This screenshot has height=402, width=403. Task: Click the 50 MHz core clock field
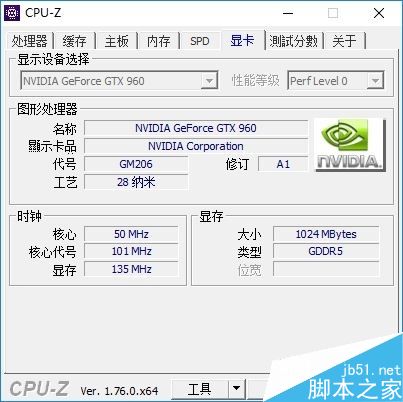point(131,234)
